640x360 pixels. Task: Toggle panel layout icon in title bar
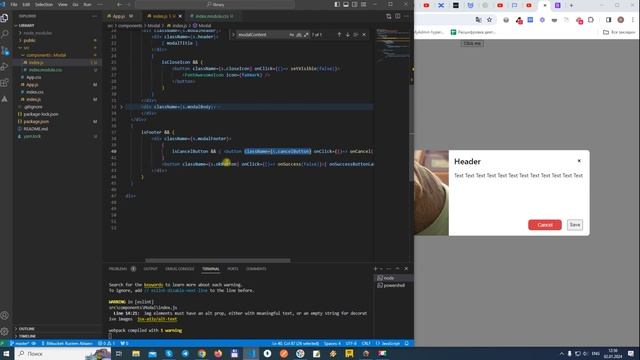346,4
